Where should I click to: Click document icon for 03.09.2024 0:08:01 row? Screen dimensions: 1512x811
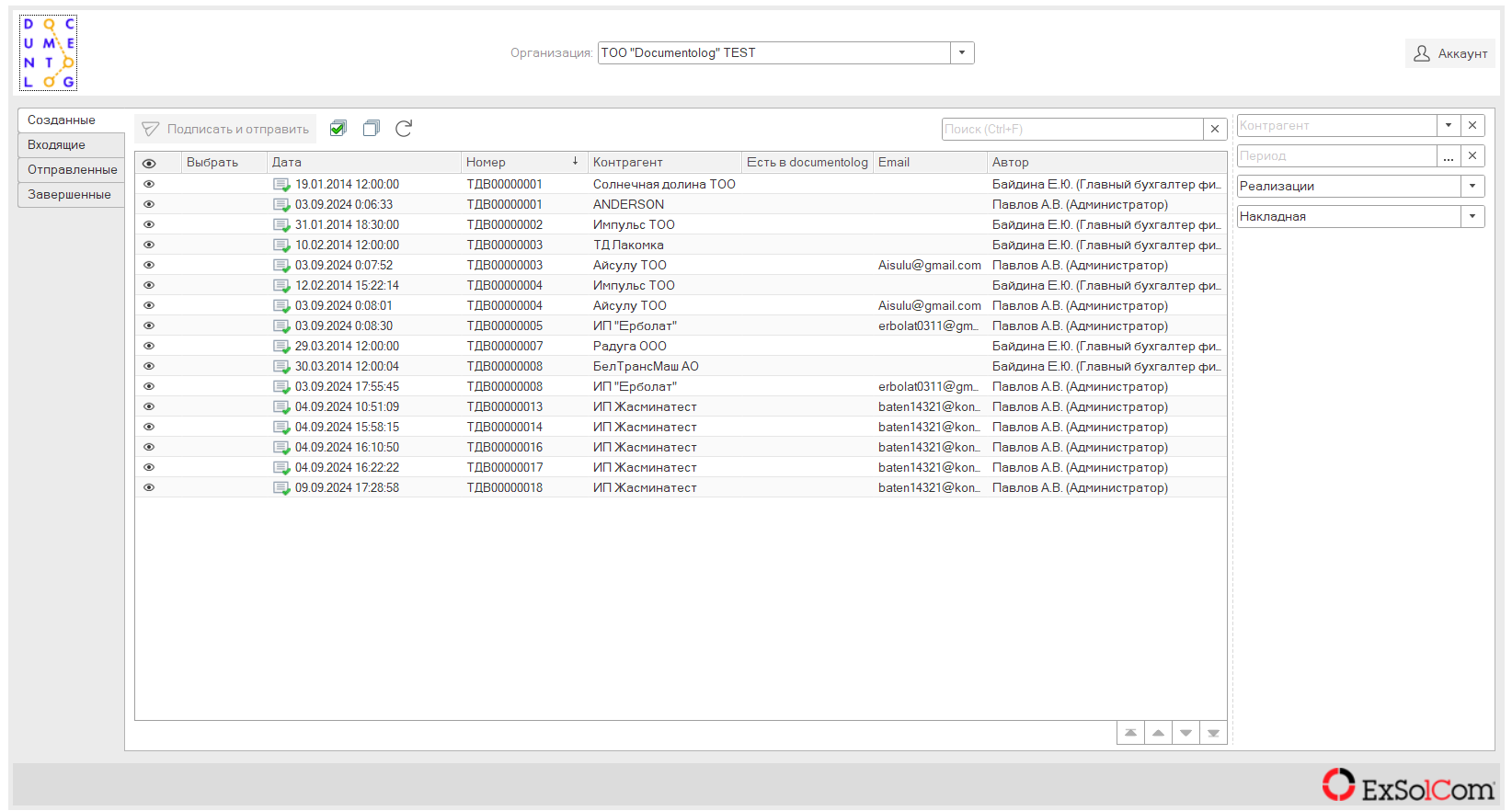click(x=281, y=306)
